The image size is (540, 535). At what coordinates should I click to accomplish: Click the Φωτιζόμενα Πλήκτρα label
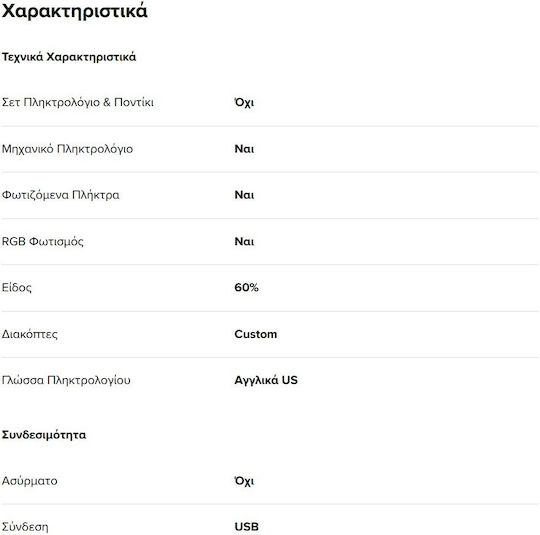pyautogui.click(x=61, y=195)
